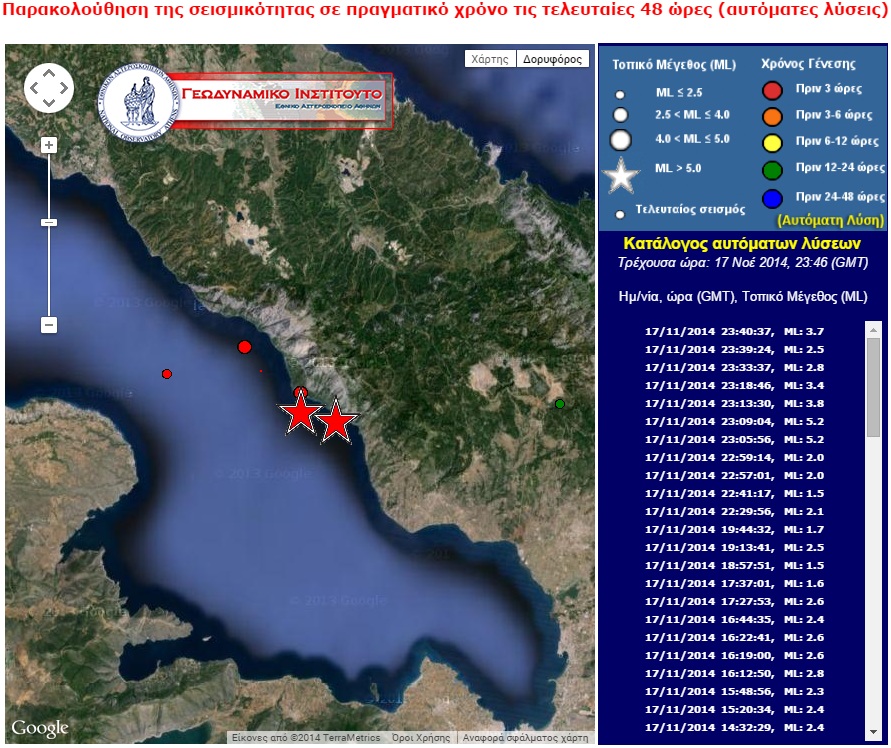
Task: Open the Όροι Χρήσης terms link
Action: coord(421,738)
